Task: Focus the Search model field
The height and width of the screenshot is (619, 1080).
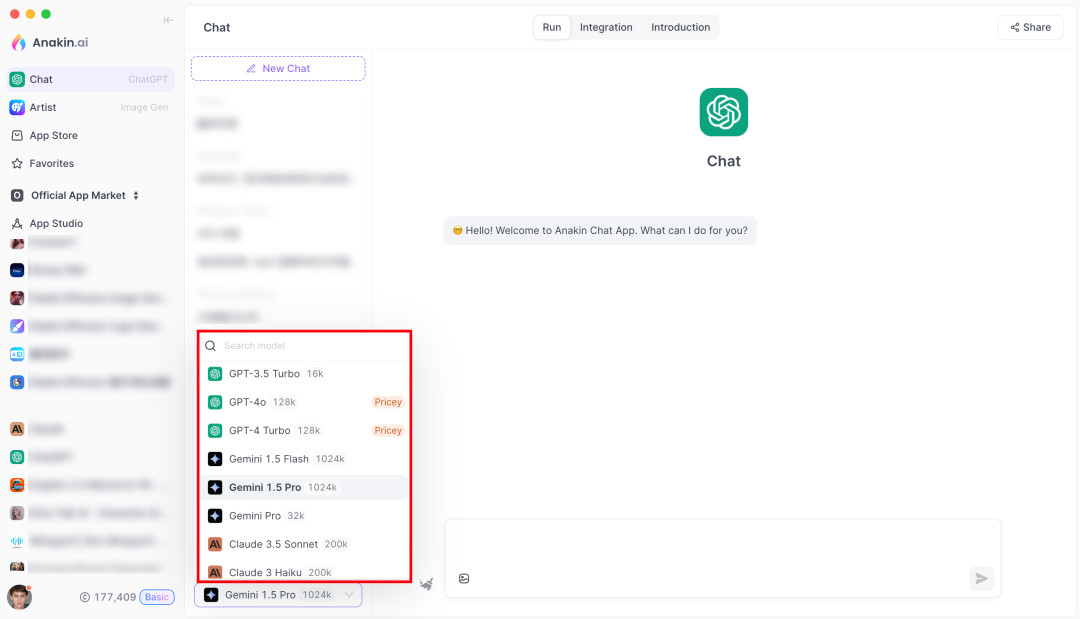Action: click(304, 346)
